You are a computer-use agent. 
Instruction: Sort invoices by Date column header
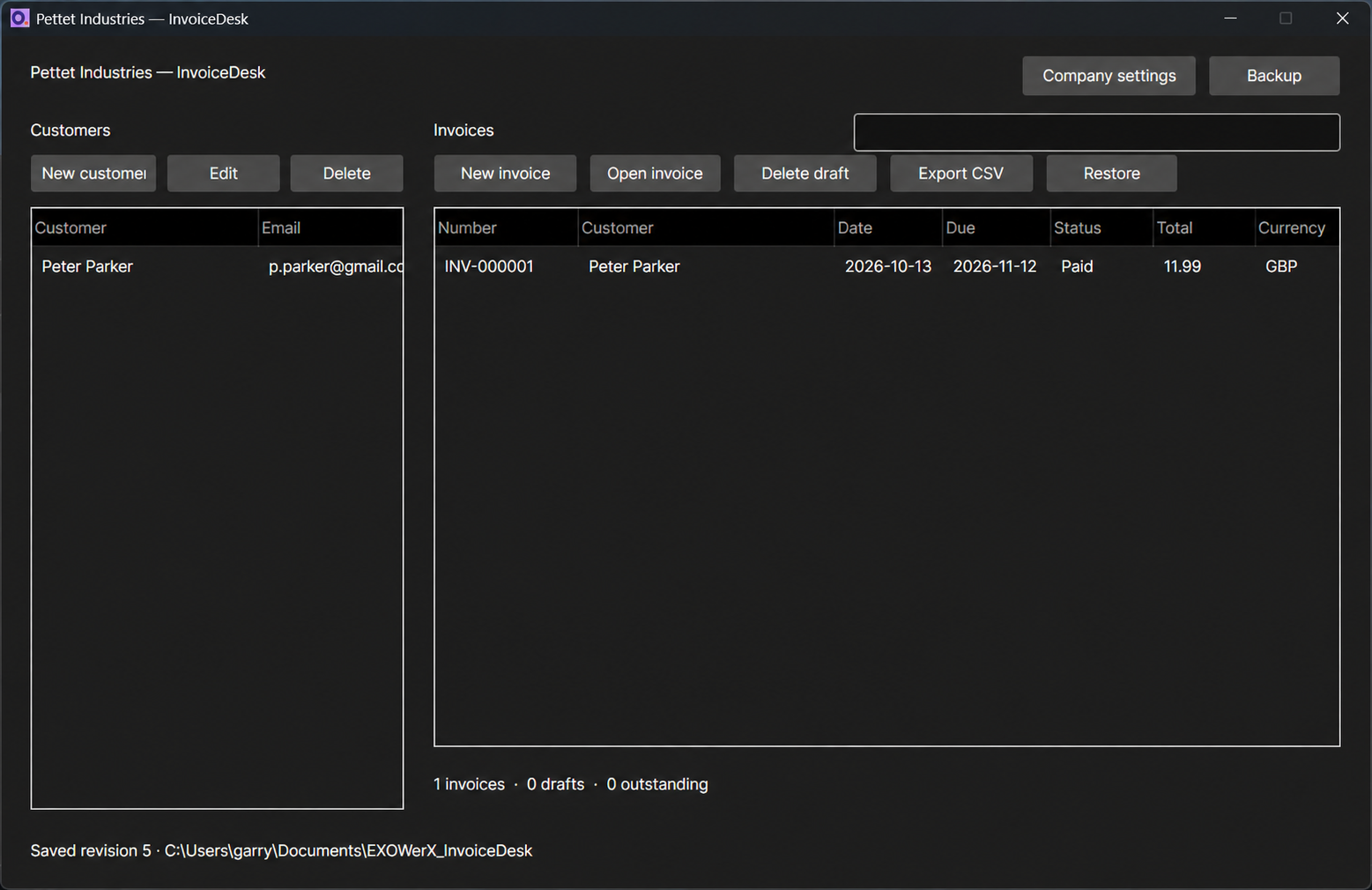click(x=888, y=227)
